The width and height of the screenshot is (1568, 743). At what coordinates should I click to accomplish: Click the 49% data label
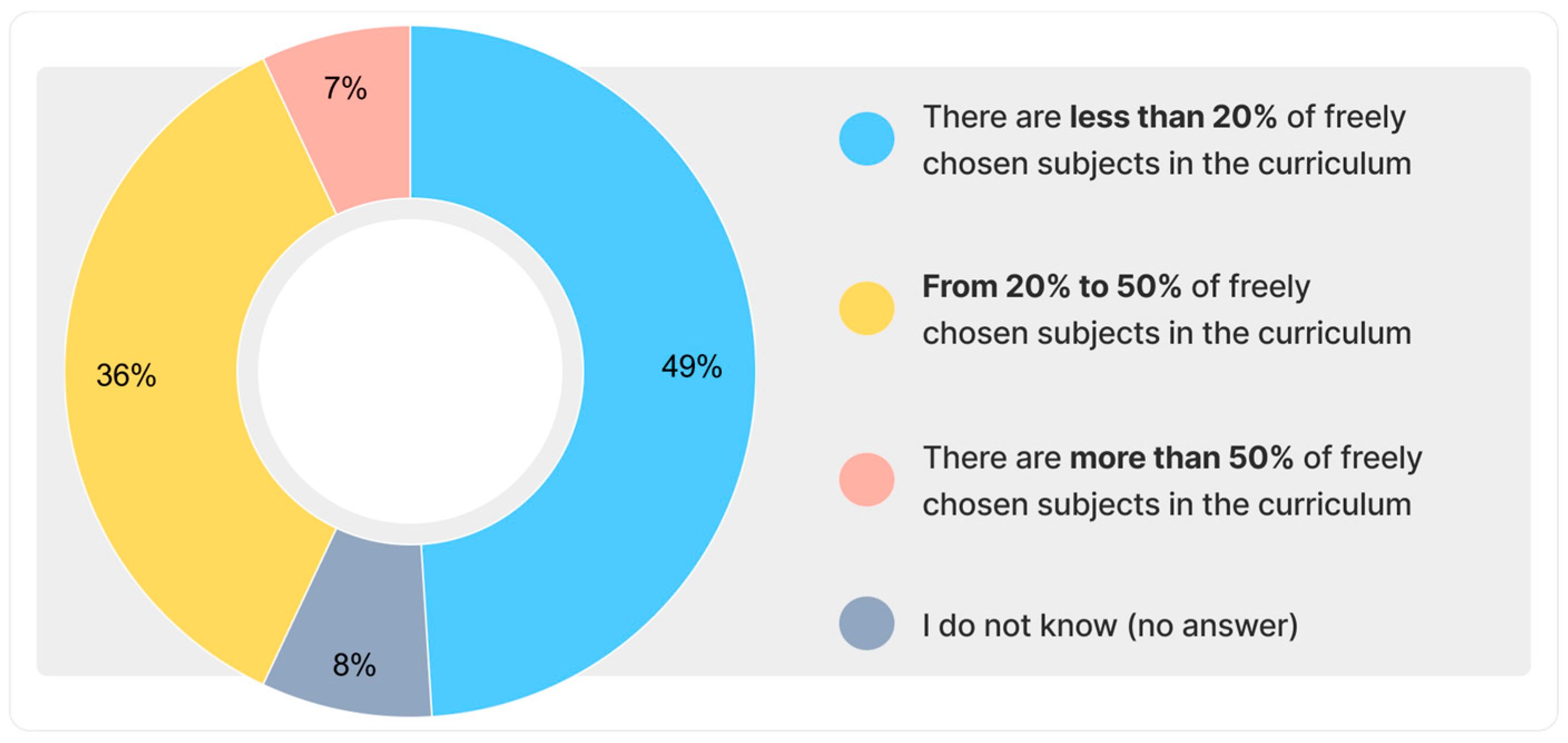[x=692, y=367]
